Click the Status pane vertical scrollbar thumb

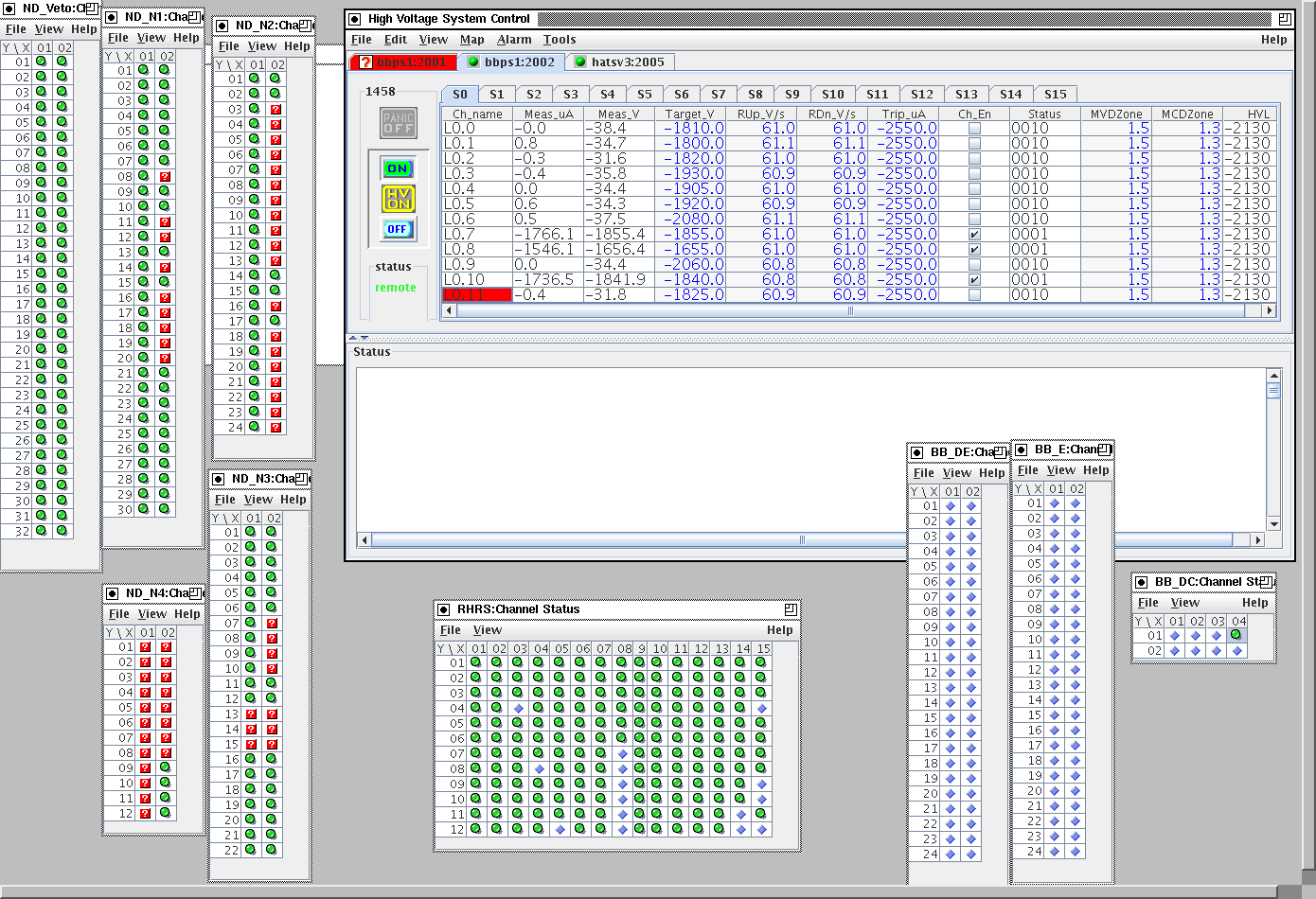1273,391
